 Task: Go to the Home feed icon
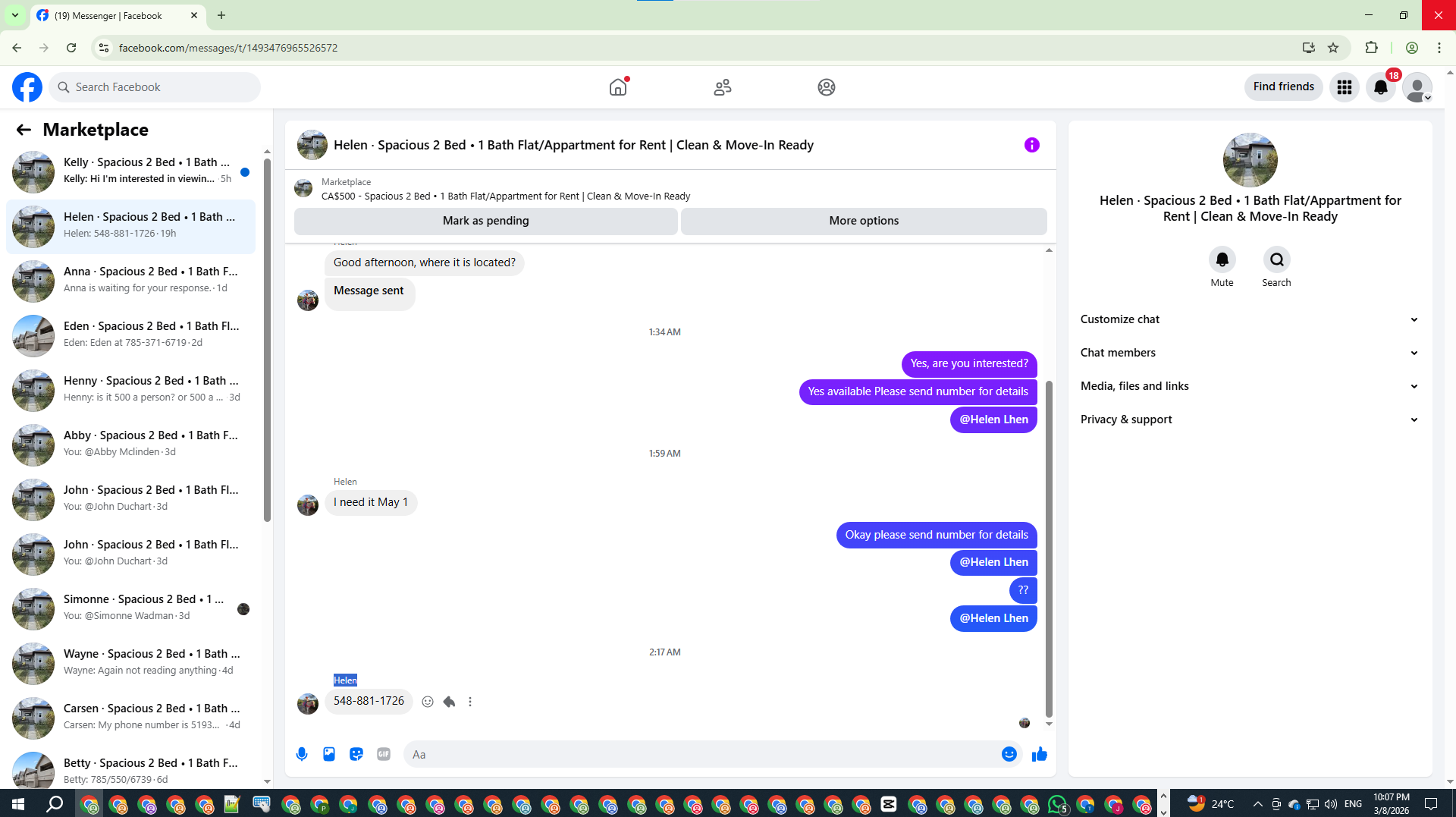click(618, 87)
